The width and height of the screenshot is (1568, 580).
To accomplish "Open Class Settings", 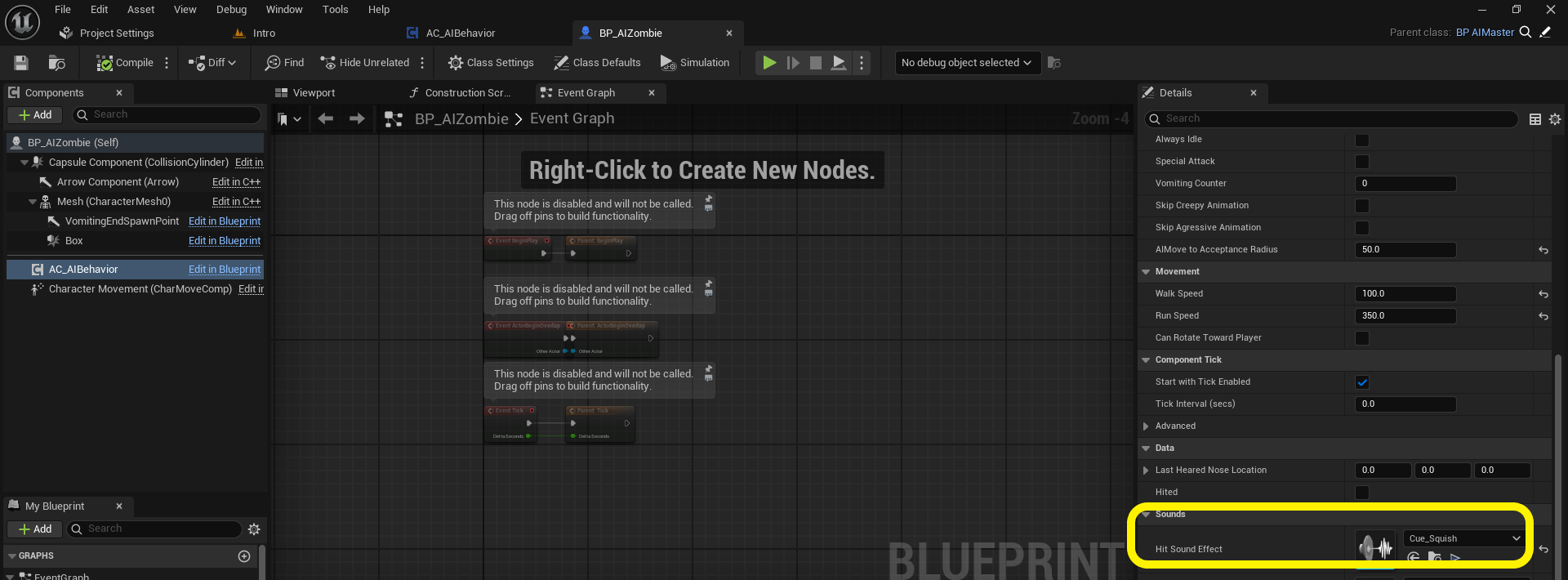I will [491, 63].
